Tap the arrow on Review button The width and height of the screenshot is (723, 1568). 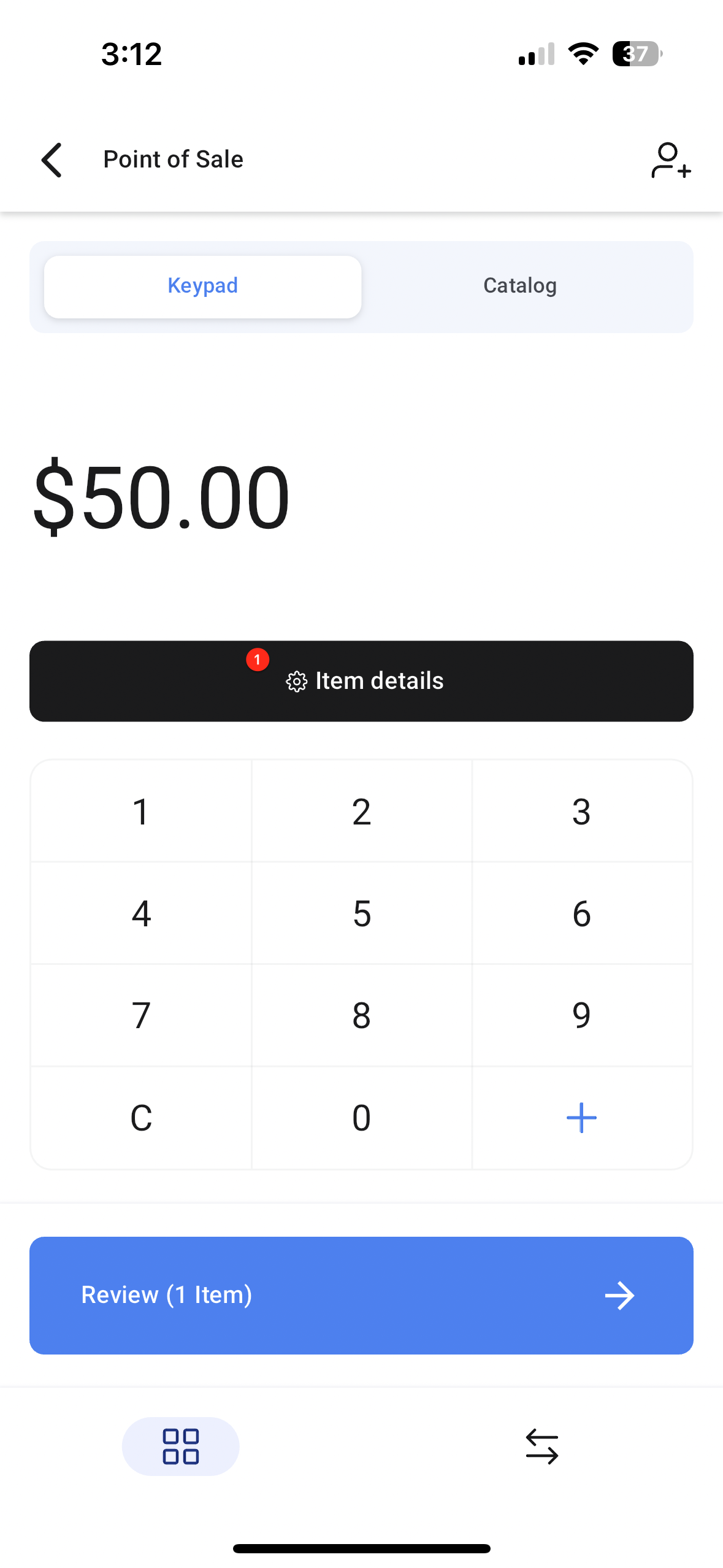[x=619, y=1296]
